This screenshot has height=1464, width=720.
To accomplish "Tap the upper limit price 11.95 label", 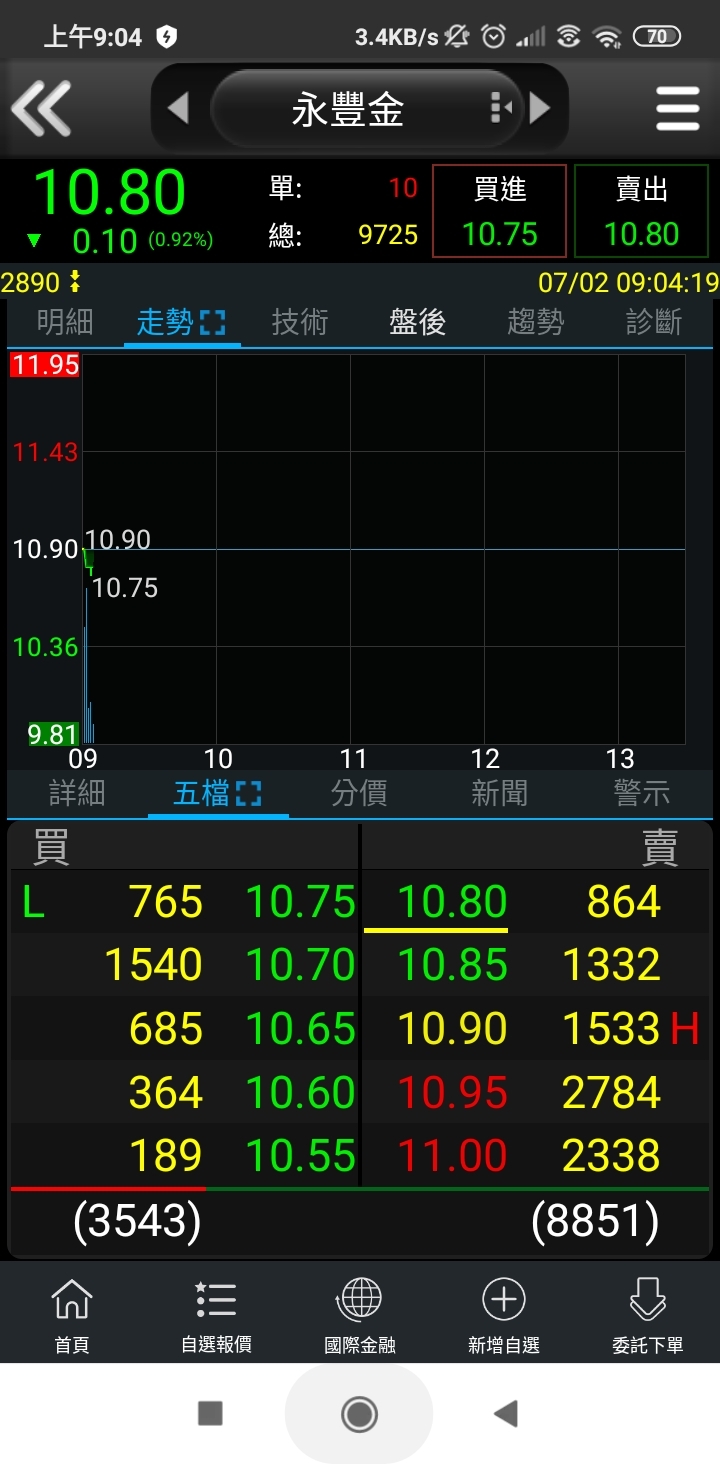I will pyautogui.click(x=45, y=364).
